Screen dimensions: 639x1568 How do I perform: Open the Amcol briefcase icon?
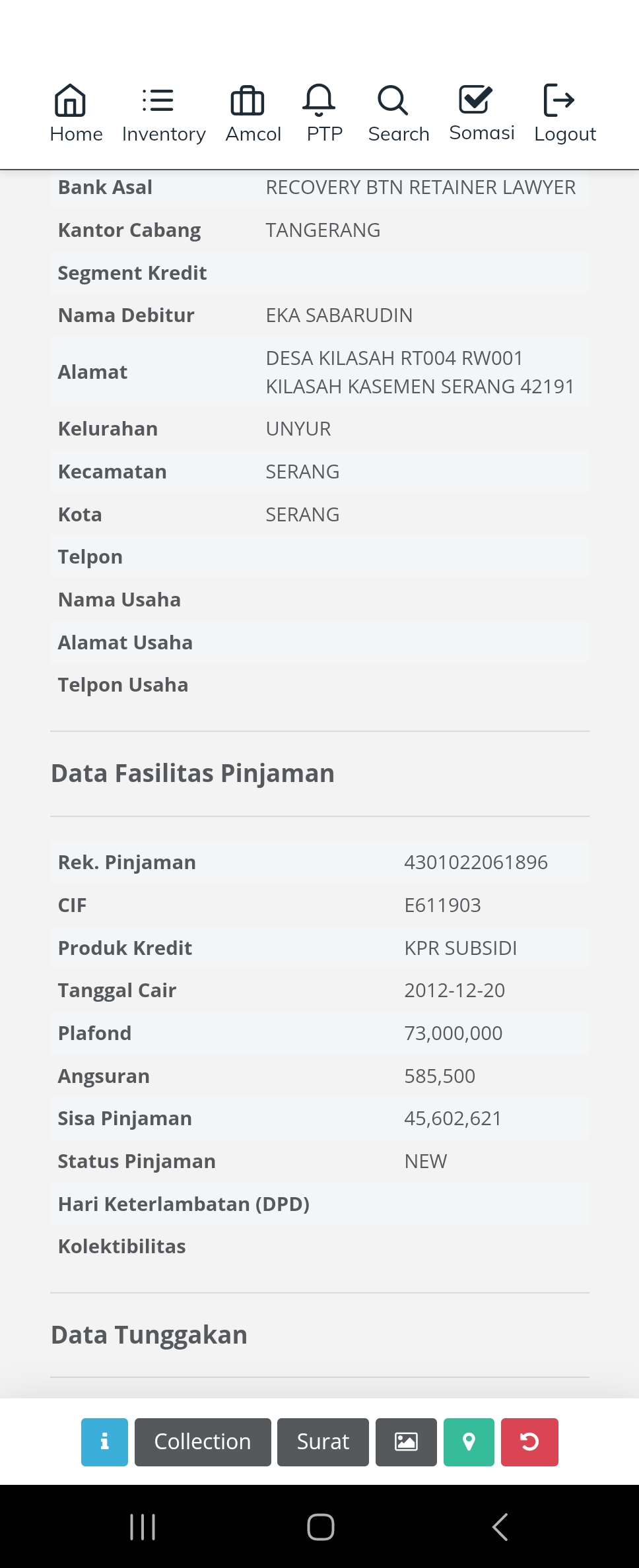(x=248, y=100)
